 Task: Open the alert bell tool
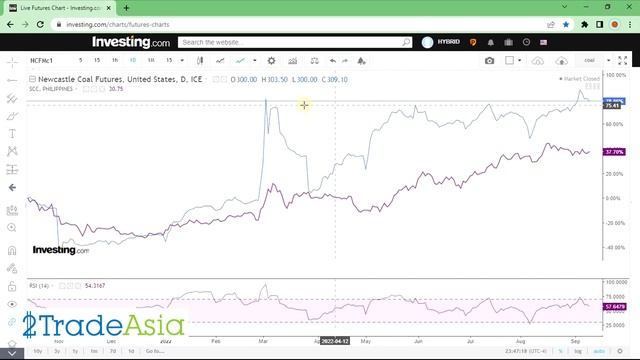tap(361, 61)
